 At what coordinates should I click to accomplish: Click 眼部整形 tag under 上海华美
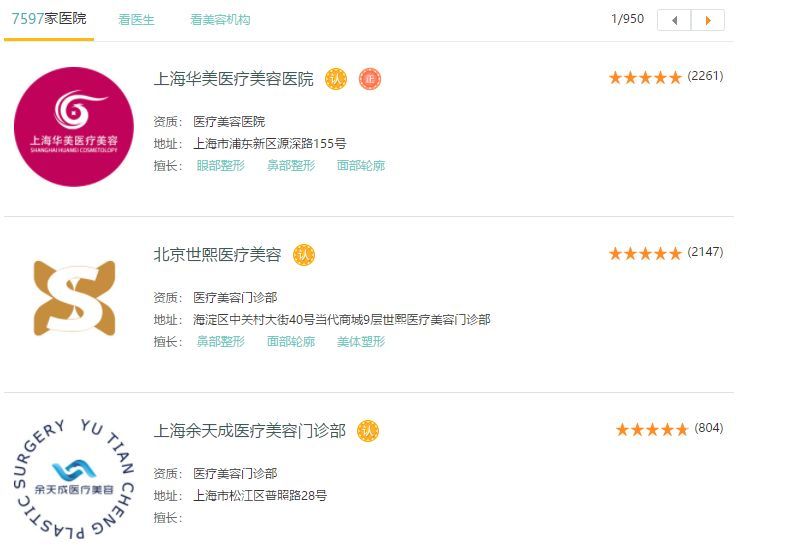[221, 165]
